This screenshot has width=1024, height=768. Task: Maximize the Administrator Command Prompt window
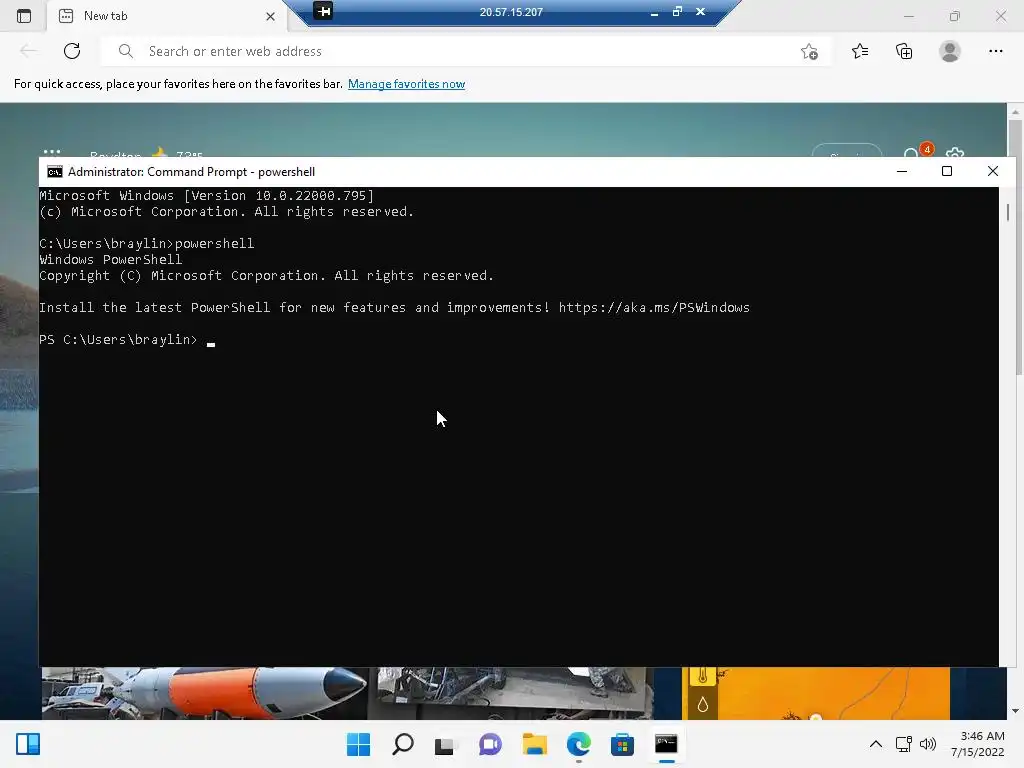coord(947,171)
